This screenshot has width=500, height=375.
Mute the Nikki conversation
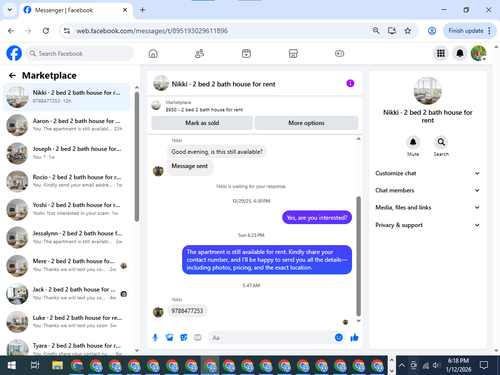(x=413, y=142)
